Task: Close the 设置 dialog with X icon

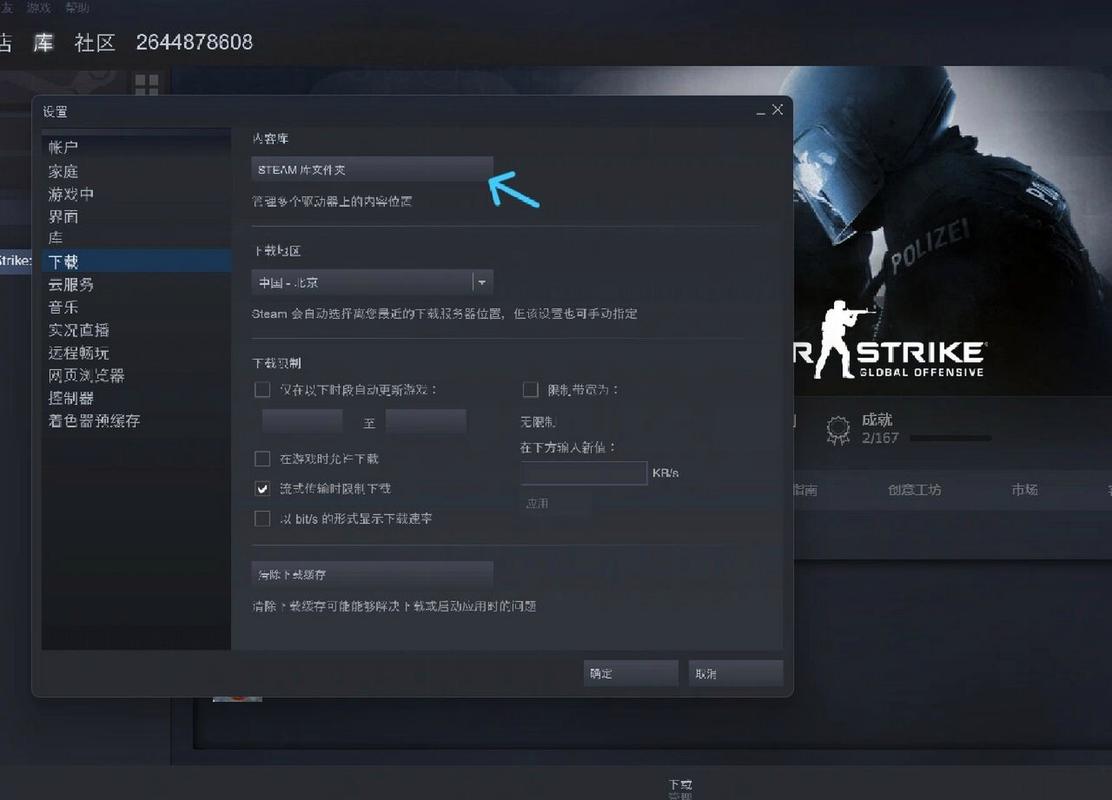Action: [777, 110]
